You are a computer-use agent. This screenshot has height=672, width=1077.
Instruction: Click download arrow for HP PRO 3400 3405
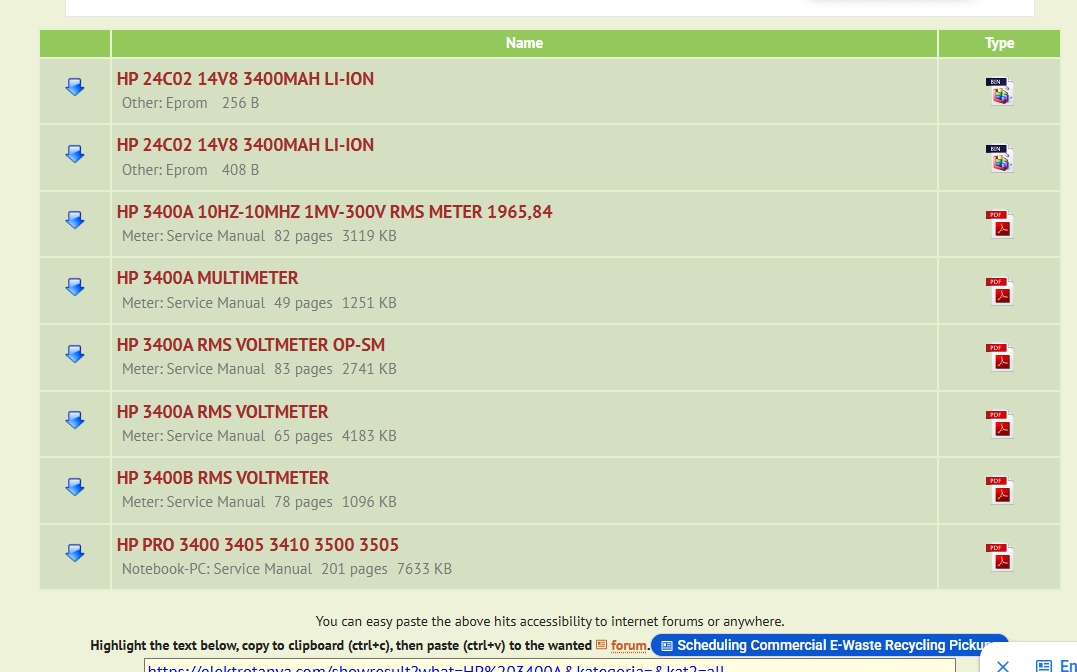point(75,554)
